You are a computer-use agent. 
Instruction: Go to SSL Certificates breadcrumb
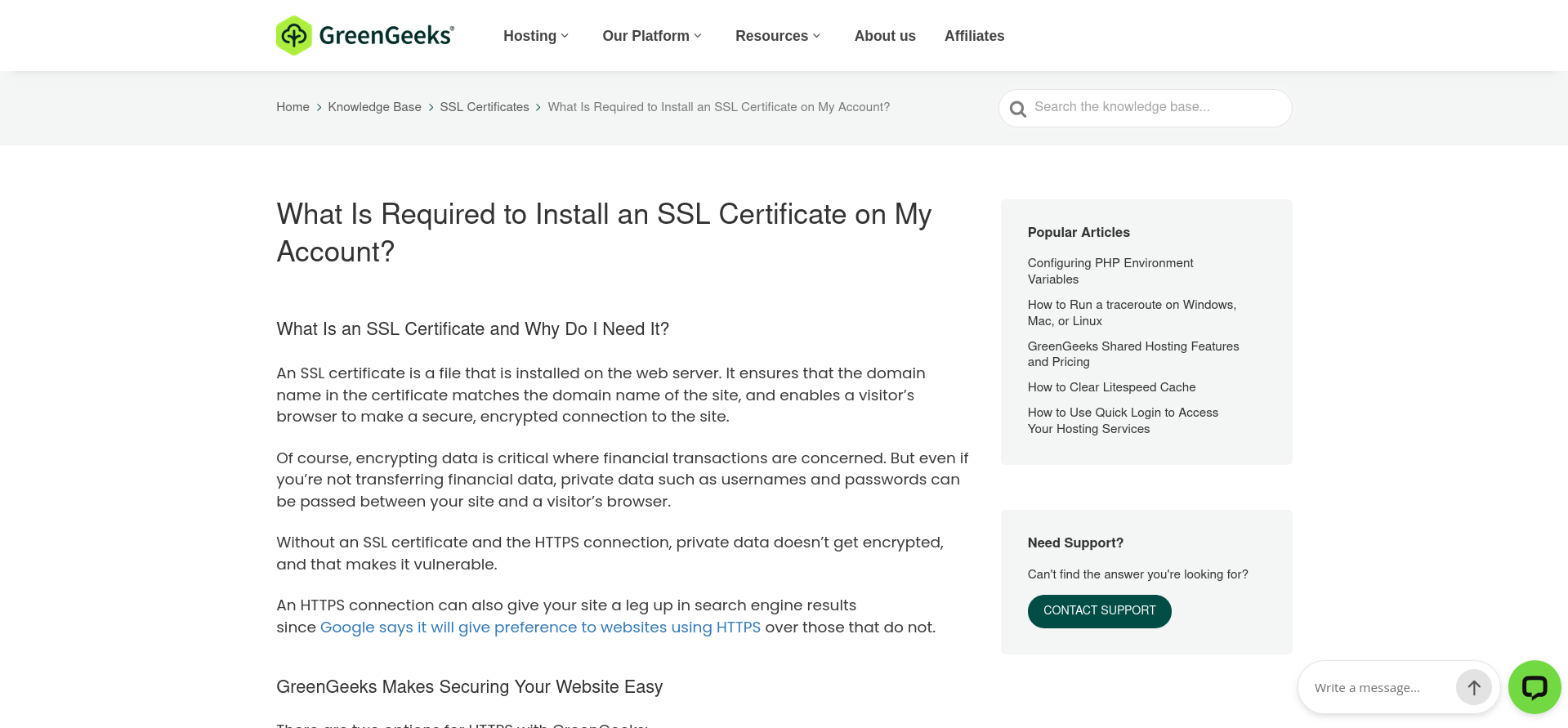485,107
